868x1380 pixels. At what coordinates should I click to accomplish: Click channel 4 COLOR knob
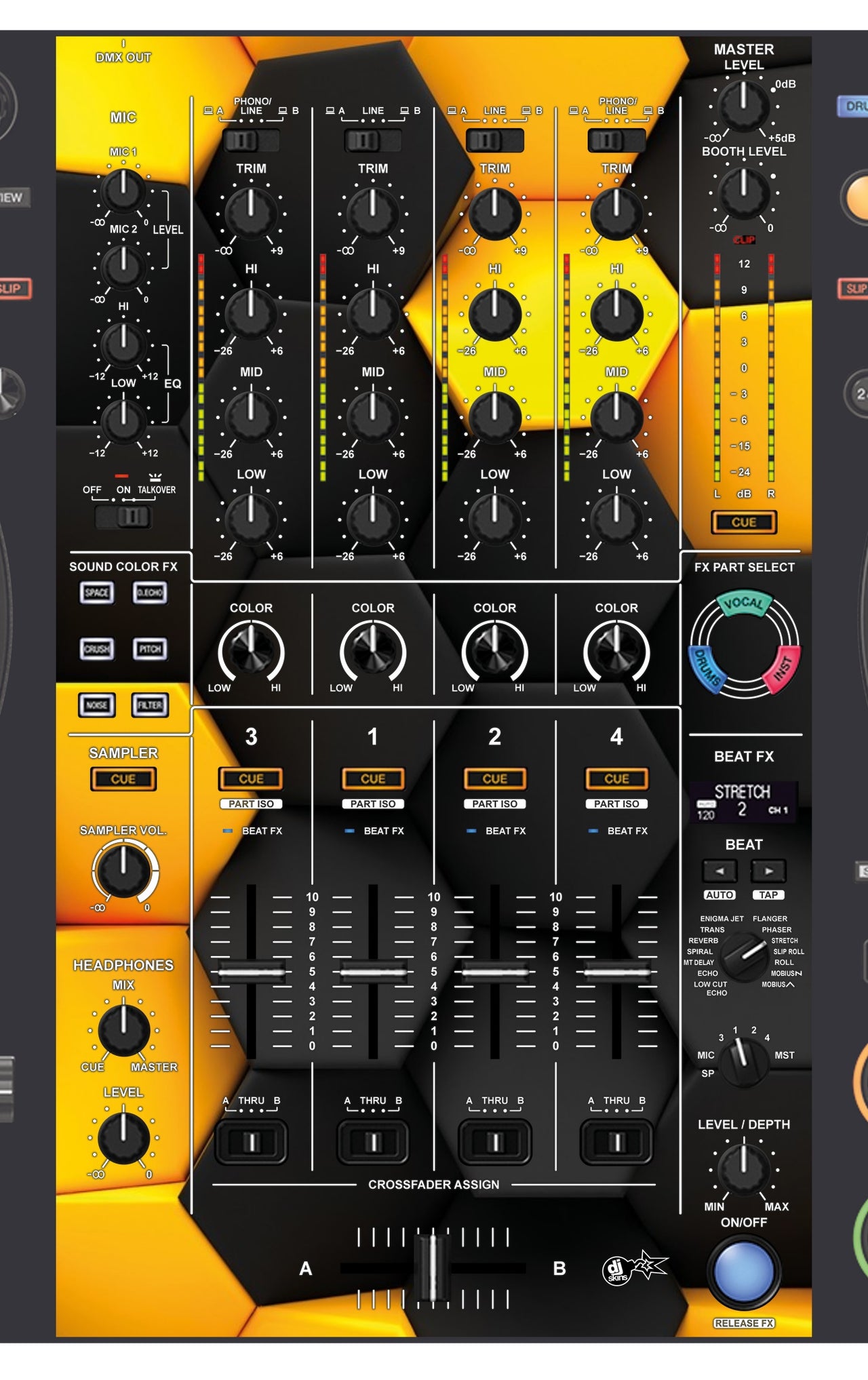point(616,651)
